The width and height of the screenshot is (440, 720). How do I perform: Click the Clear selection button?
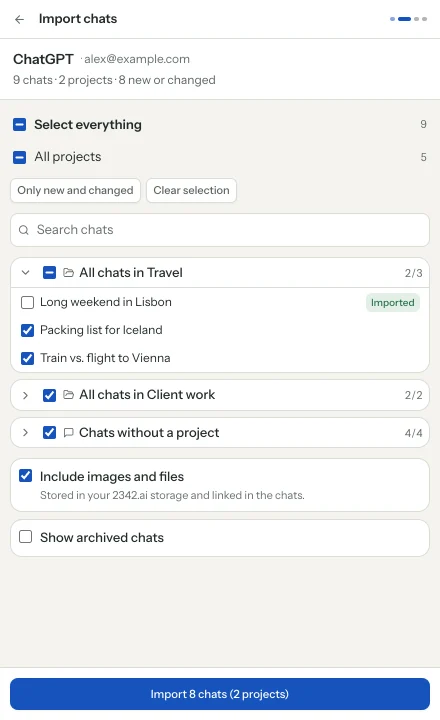point(192,191)
